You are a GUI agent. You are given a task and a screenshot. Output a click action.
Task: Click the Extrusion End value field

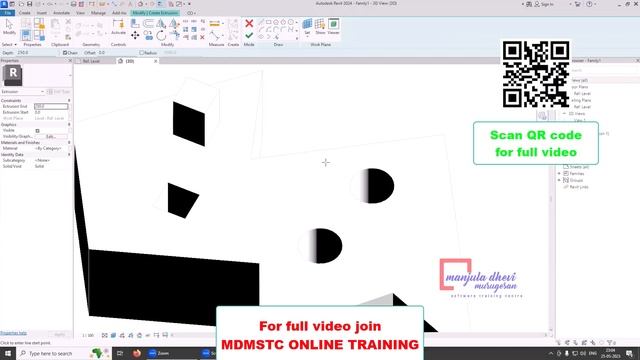pos(51,106)
